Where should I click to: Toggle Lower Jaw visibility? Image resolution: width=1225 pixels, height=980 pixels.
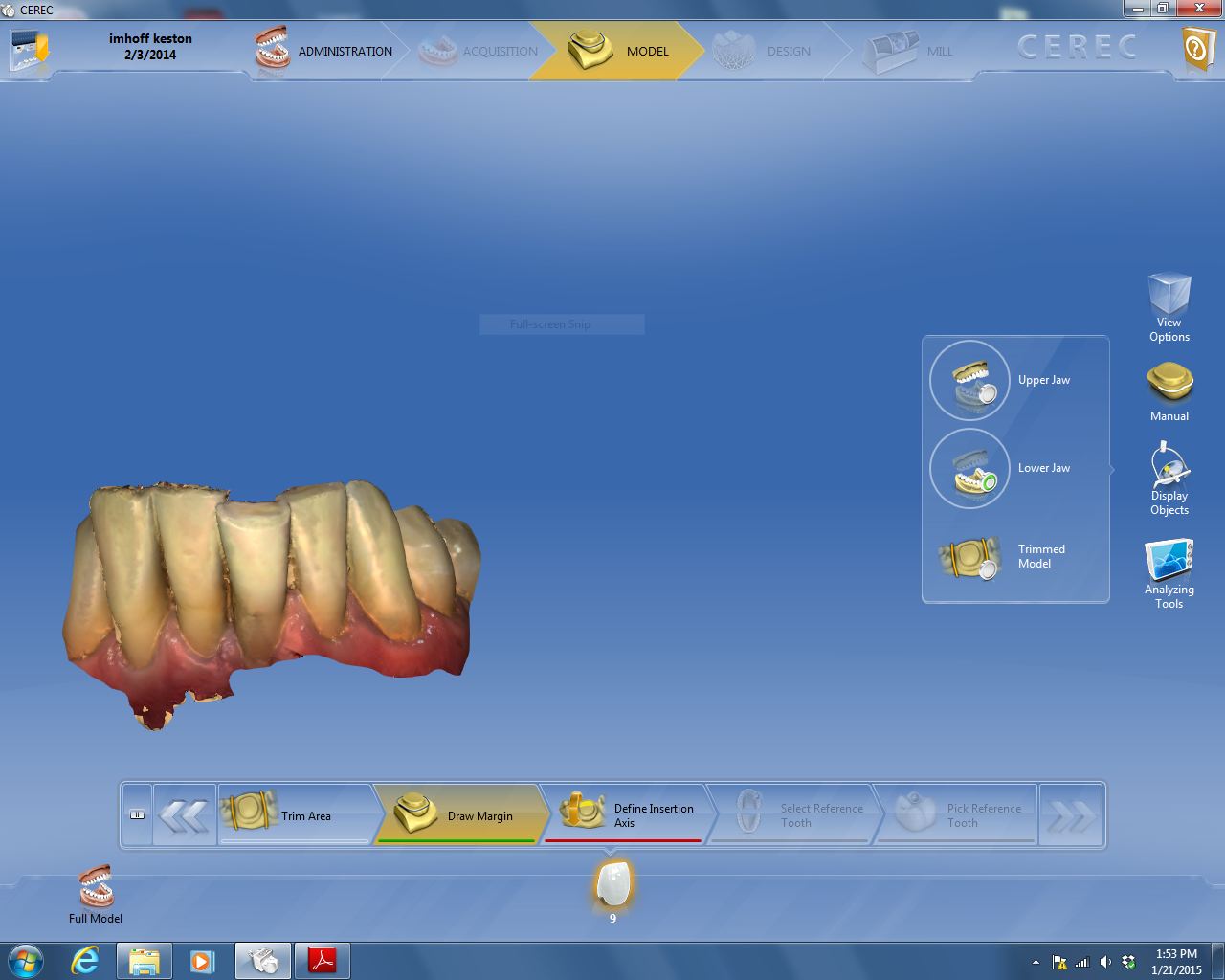click(x=969, y=469)
